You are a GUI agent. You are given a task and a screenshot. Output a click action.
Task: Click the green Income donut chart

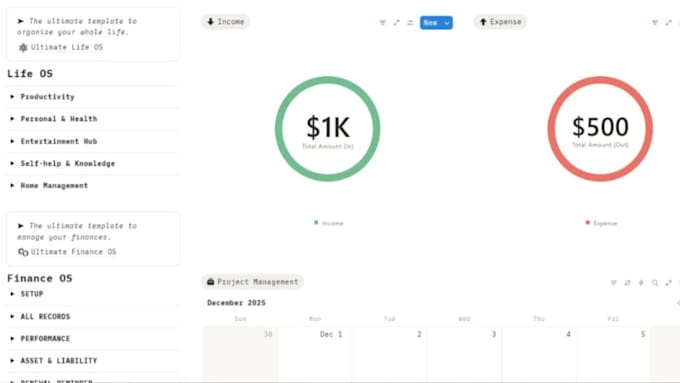tap(327, 129)
